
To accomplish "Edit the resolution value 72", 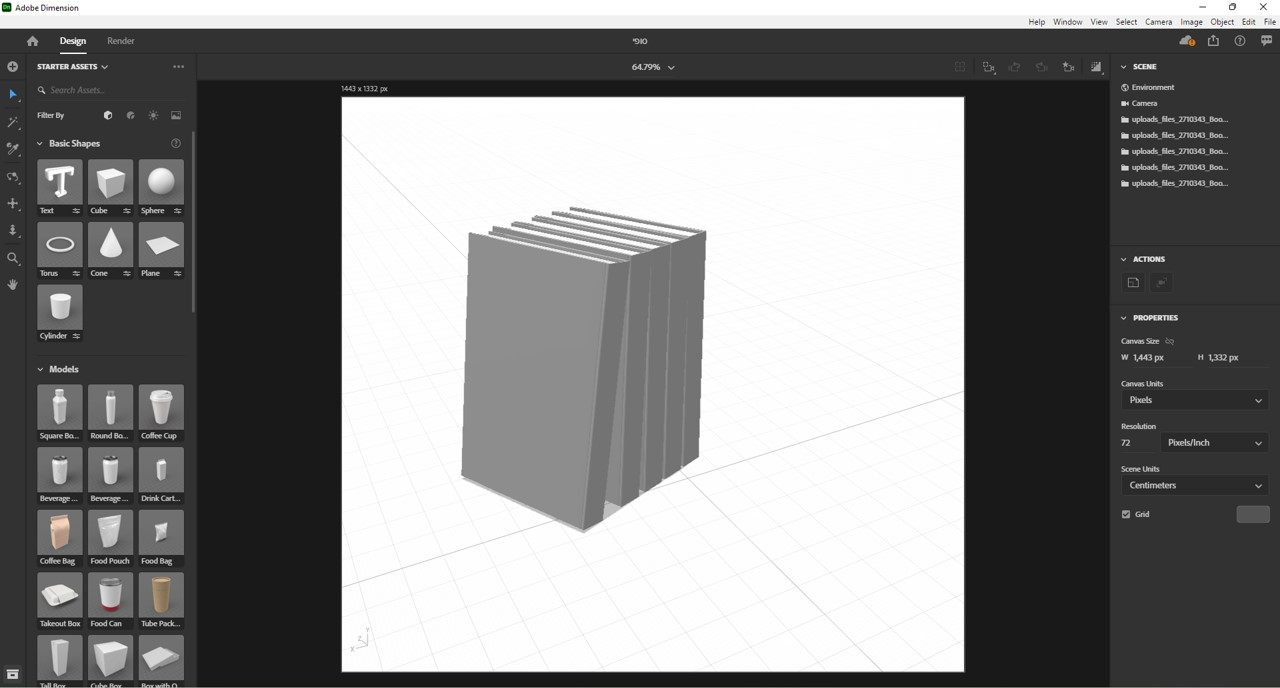I will 1137,443.
